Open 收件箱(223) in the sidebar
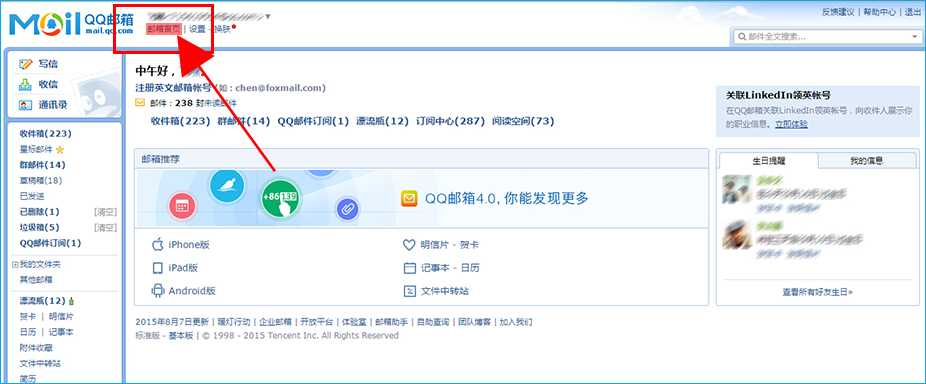 click(45, 134)
